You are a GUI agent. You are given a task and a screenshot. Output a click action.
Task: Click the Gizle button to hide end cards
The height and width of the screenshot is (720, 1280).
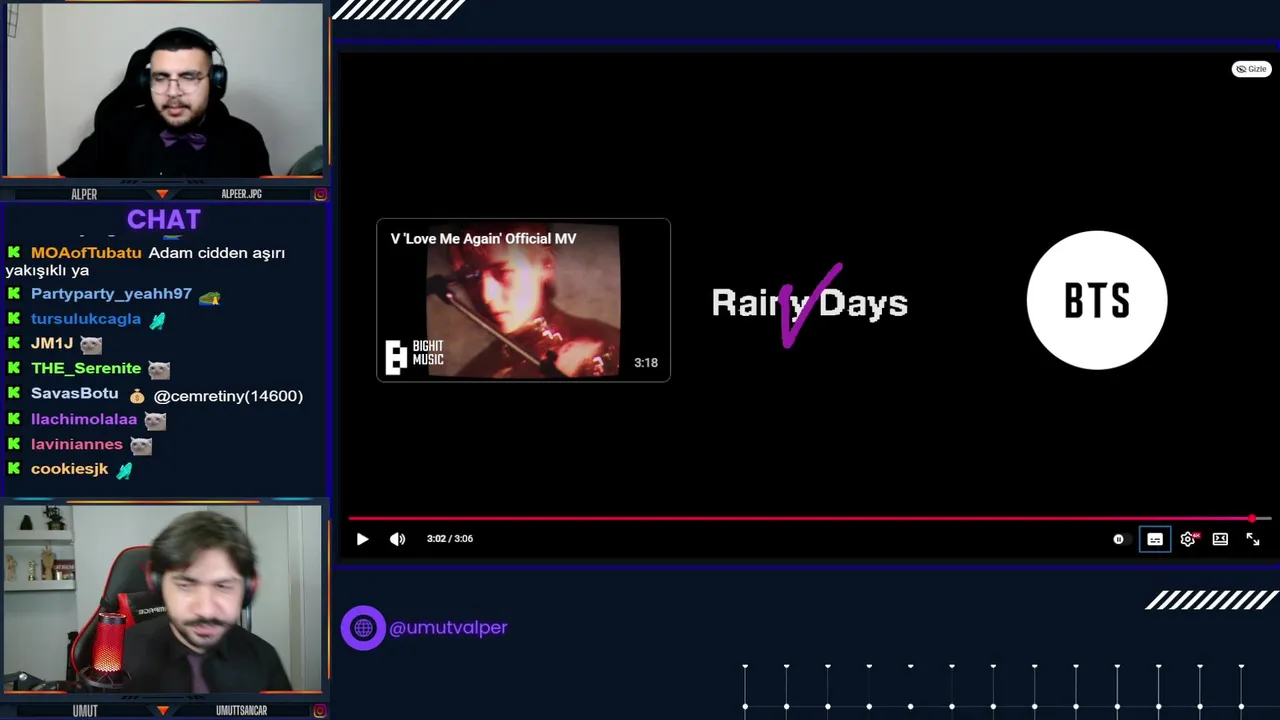pyautogui.click(x=1251, y=69)
